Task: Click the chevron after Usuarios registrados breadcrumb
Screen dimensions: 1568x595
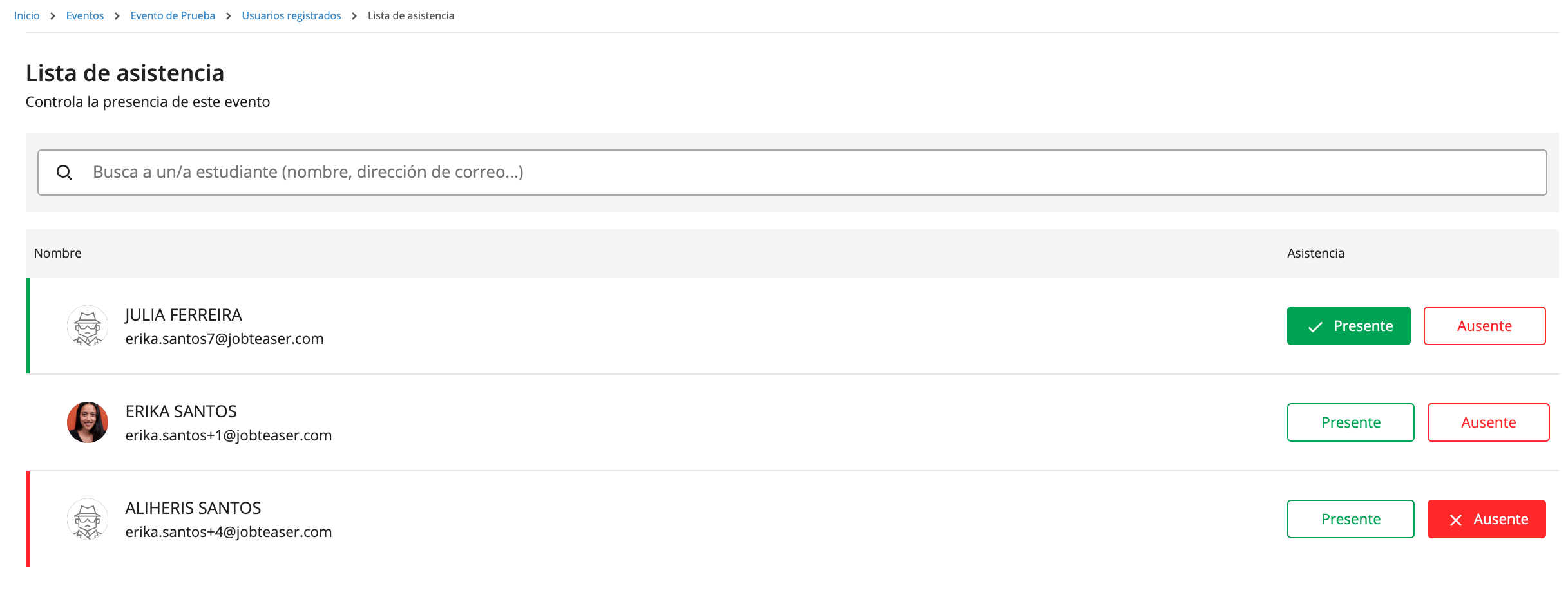Action: point(354,16)
